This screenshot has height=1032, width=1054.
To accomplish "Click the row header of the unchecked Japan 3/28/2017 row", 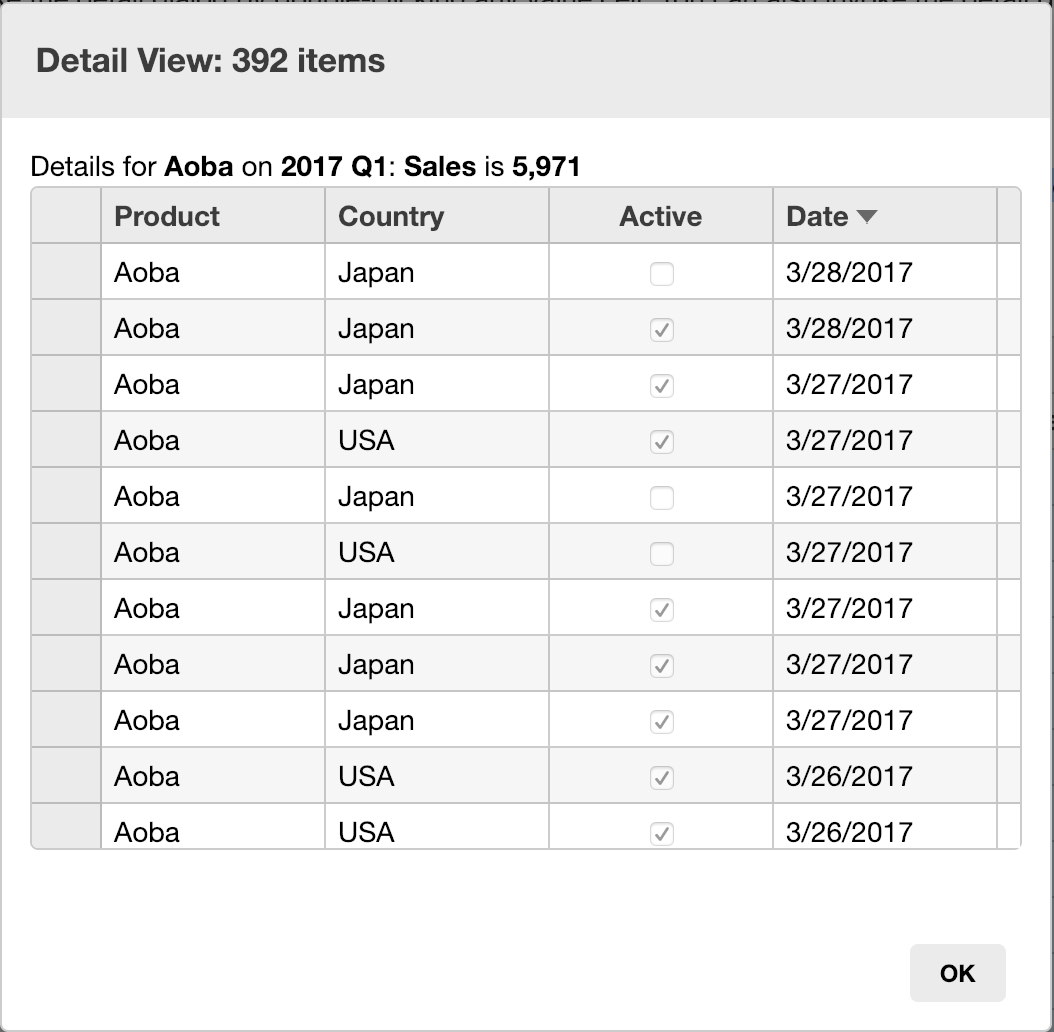I will coord(66,272).
